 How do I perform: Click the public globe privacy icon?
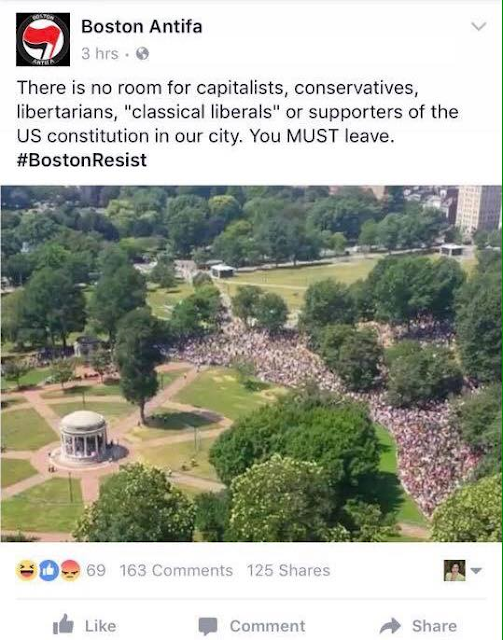pos(142,53)
